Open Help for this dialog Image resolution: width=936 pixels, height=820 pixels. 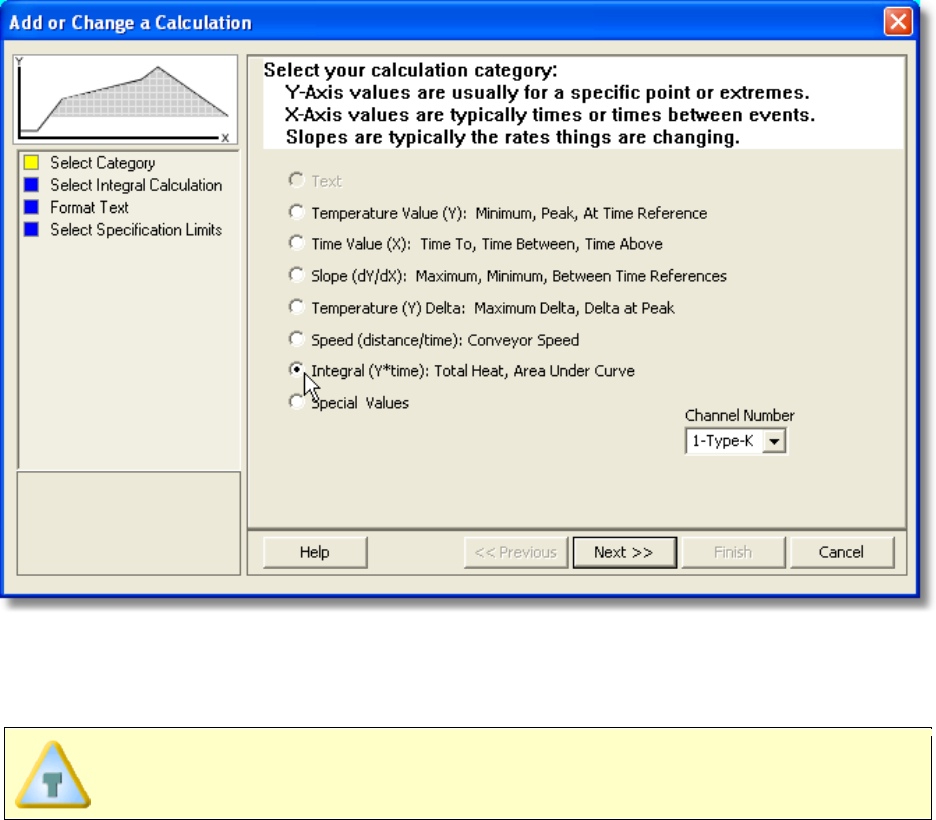[x=315, y=553]
